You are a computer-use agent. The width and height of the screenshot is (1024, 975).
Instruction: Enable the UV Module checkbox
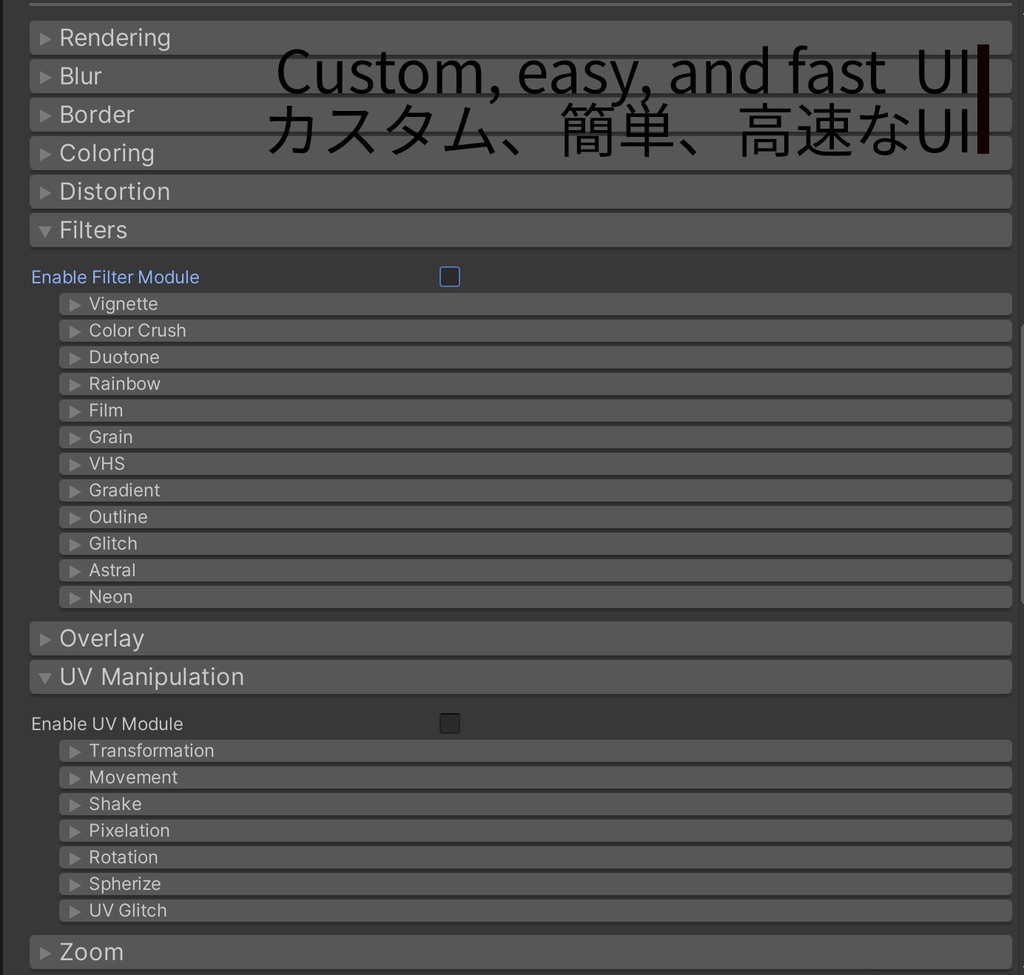[x=449, y=723]
